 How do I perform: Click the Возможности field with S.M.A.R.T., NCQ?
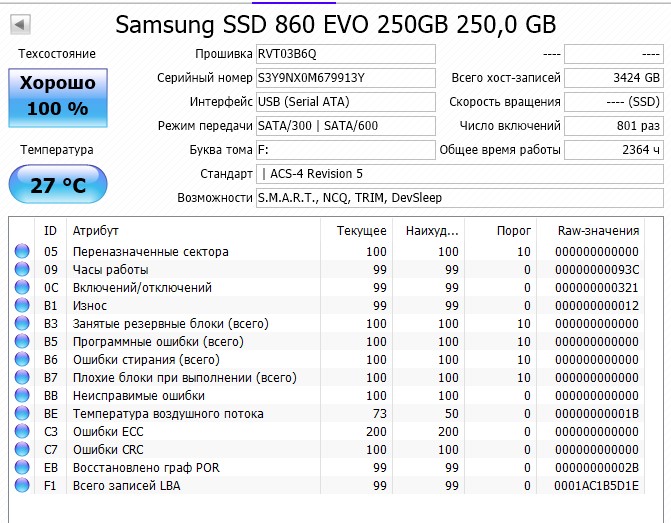point(460,198)
